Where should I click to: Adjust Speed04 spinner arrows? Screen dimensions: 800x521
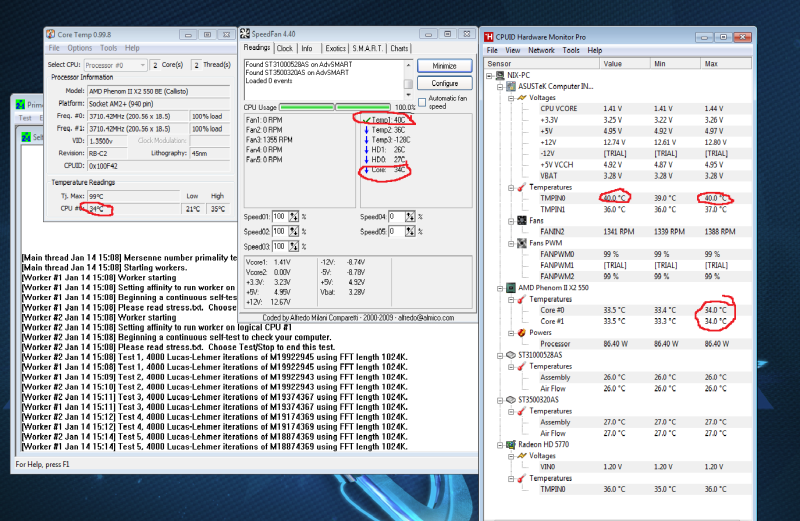[410, 217]
